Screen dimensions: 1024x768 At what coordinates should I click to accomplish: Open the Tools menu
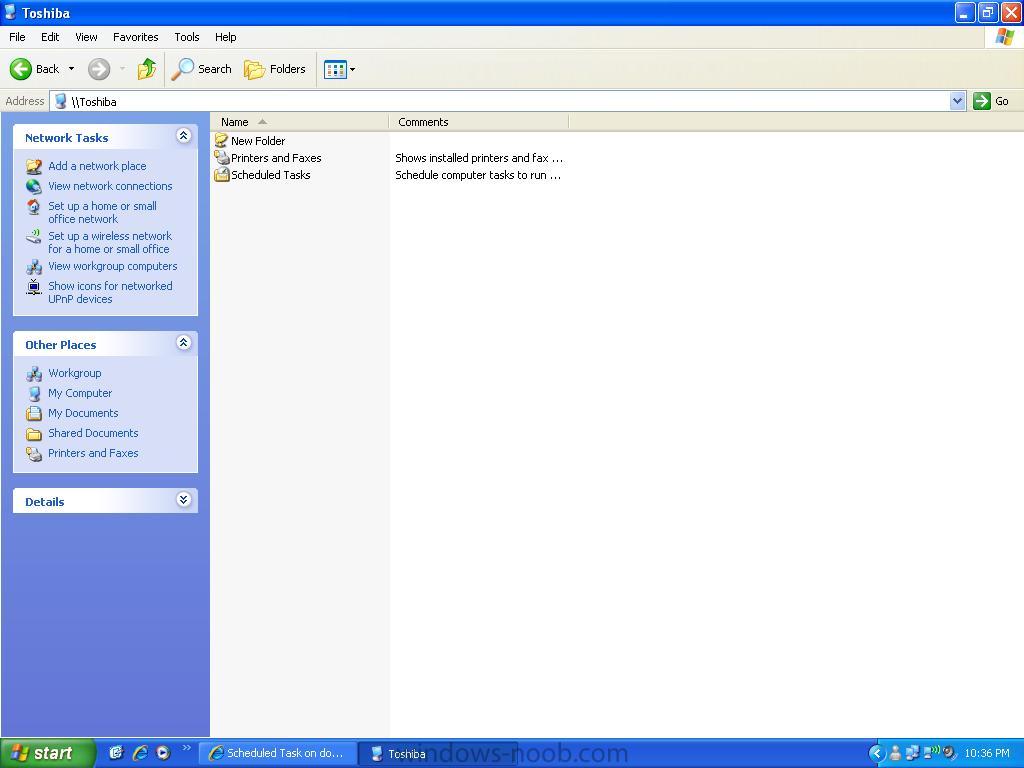(187, 37)
